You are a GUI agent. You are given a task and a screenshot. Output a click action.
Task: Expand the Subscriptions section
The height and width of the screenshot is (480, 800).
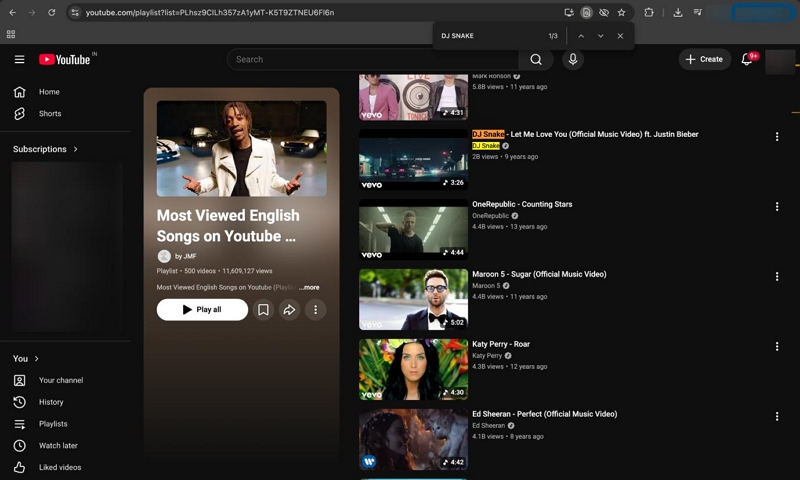pos(45,149)
